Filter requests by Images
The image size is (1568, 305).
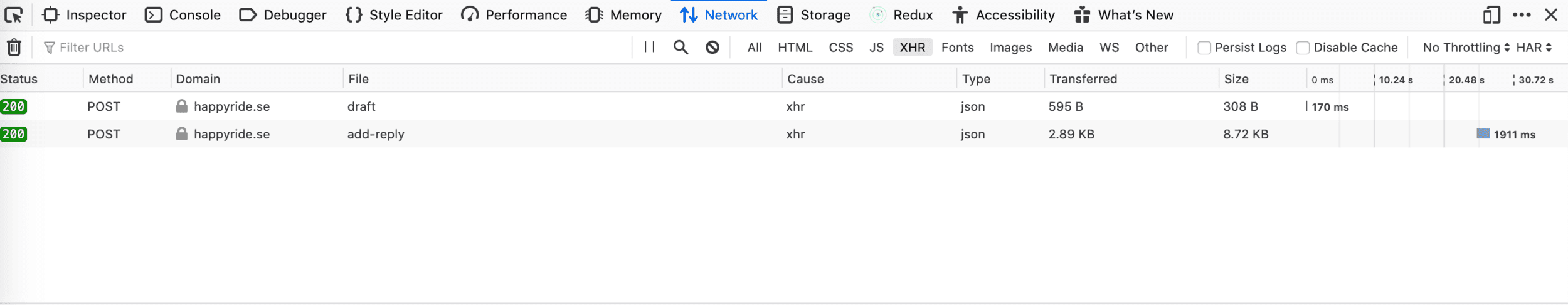[x=1010, y=48]
